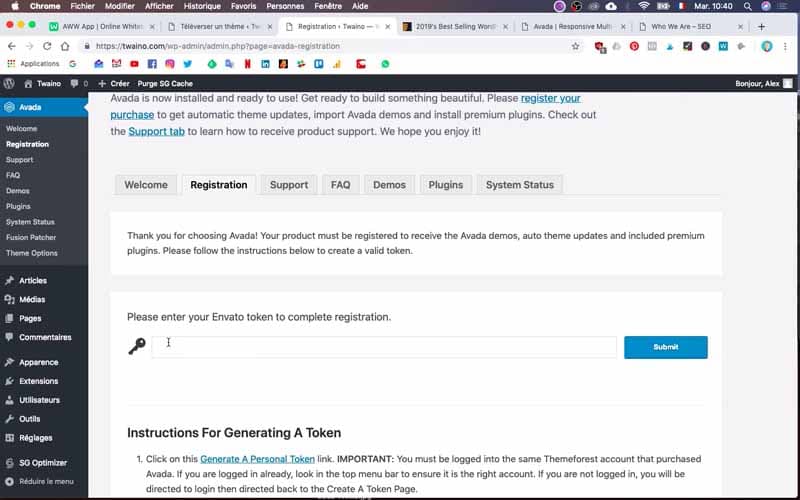
Task: Open the YouTube bookmark icon
Action: tap(134, 64)
